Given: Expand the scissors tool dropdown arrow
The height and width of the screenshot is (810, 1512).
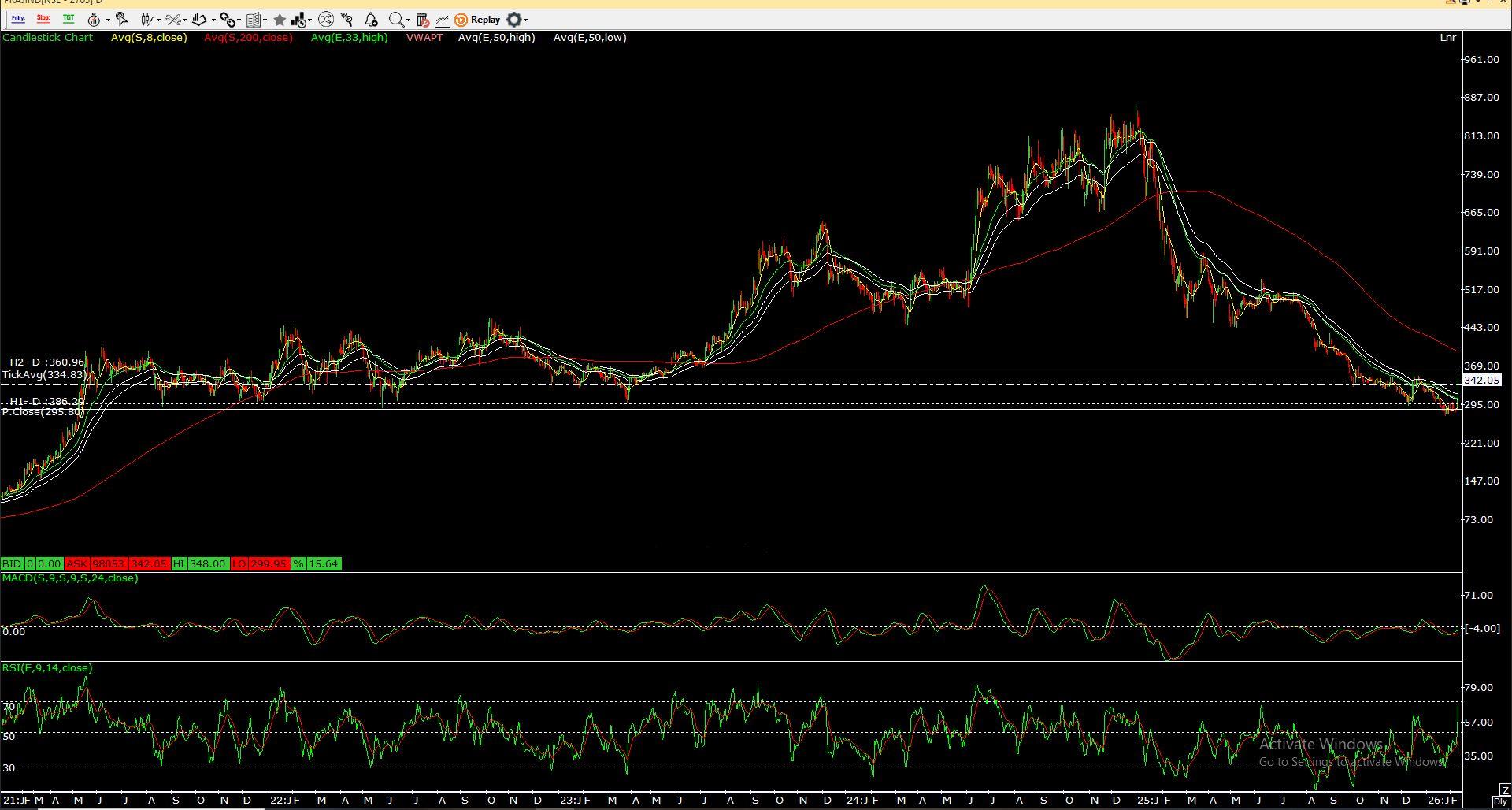Looking at the screenshot, I should coord(185,20).
